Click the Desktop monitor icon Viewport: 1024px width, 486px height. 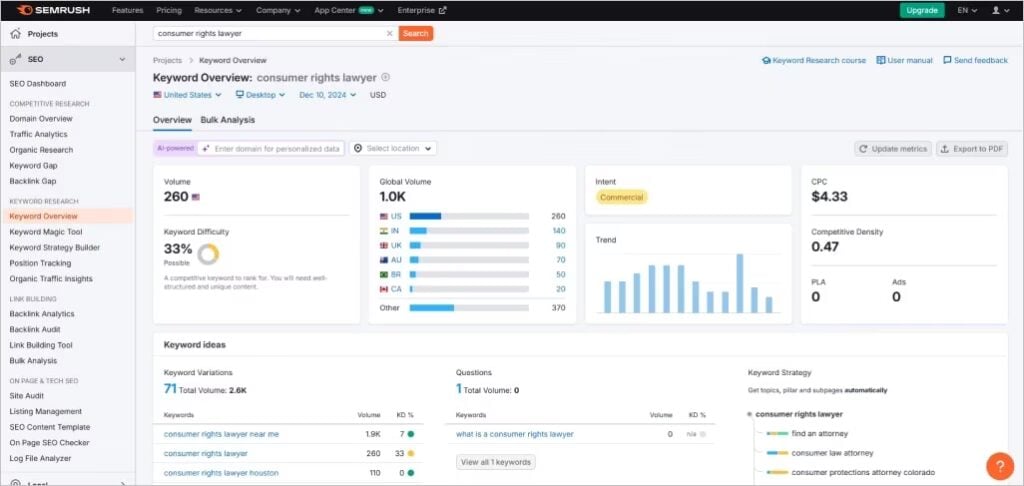tap(240, 95)
